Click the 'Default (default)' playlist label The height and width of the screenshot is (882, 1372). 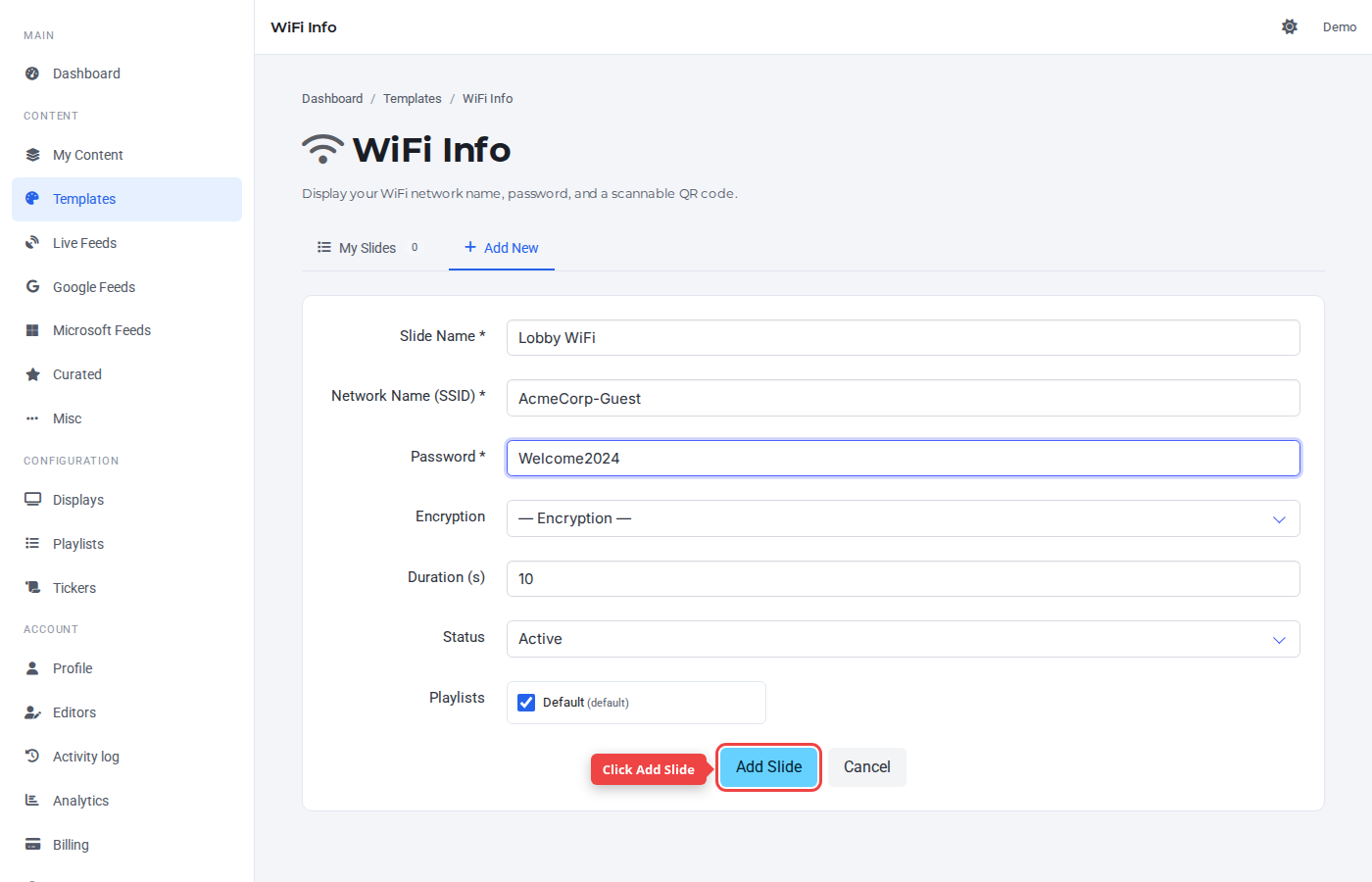(586, 703)
